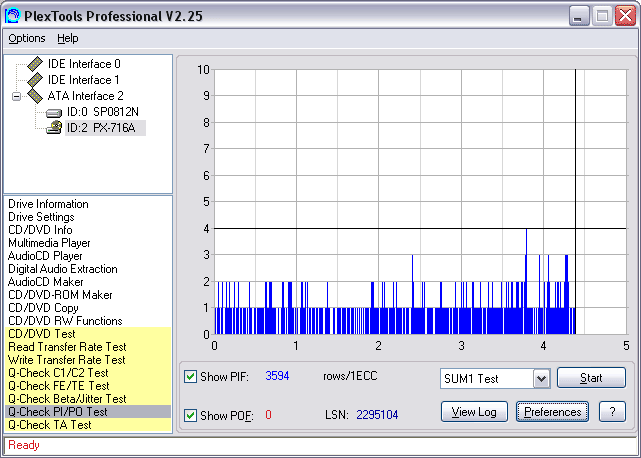Toggle the Show POF checkbox

click(190, 415)
